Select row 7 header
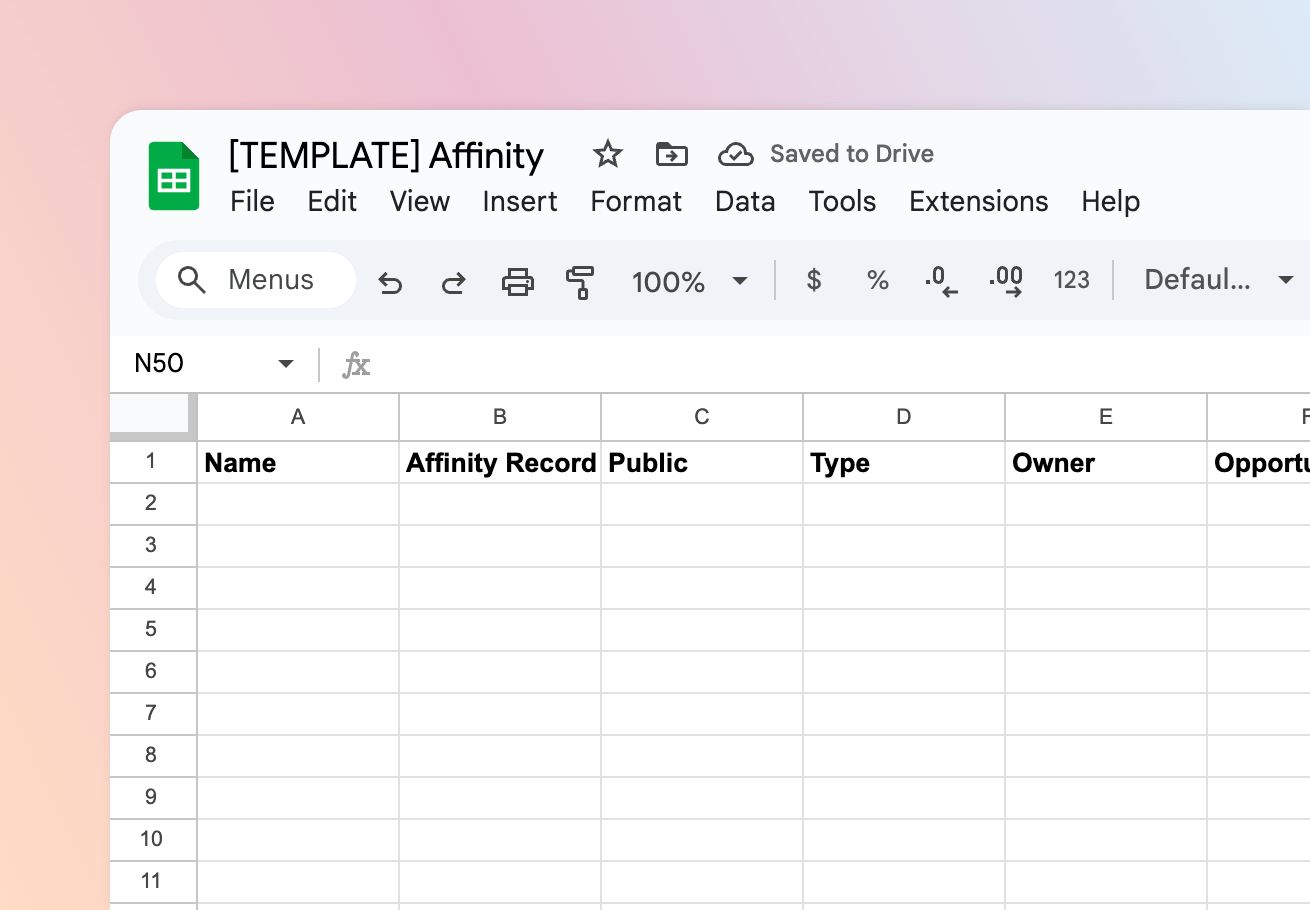 (152, 713)
